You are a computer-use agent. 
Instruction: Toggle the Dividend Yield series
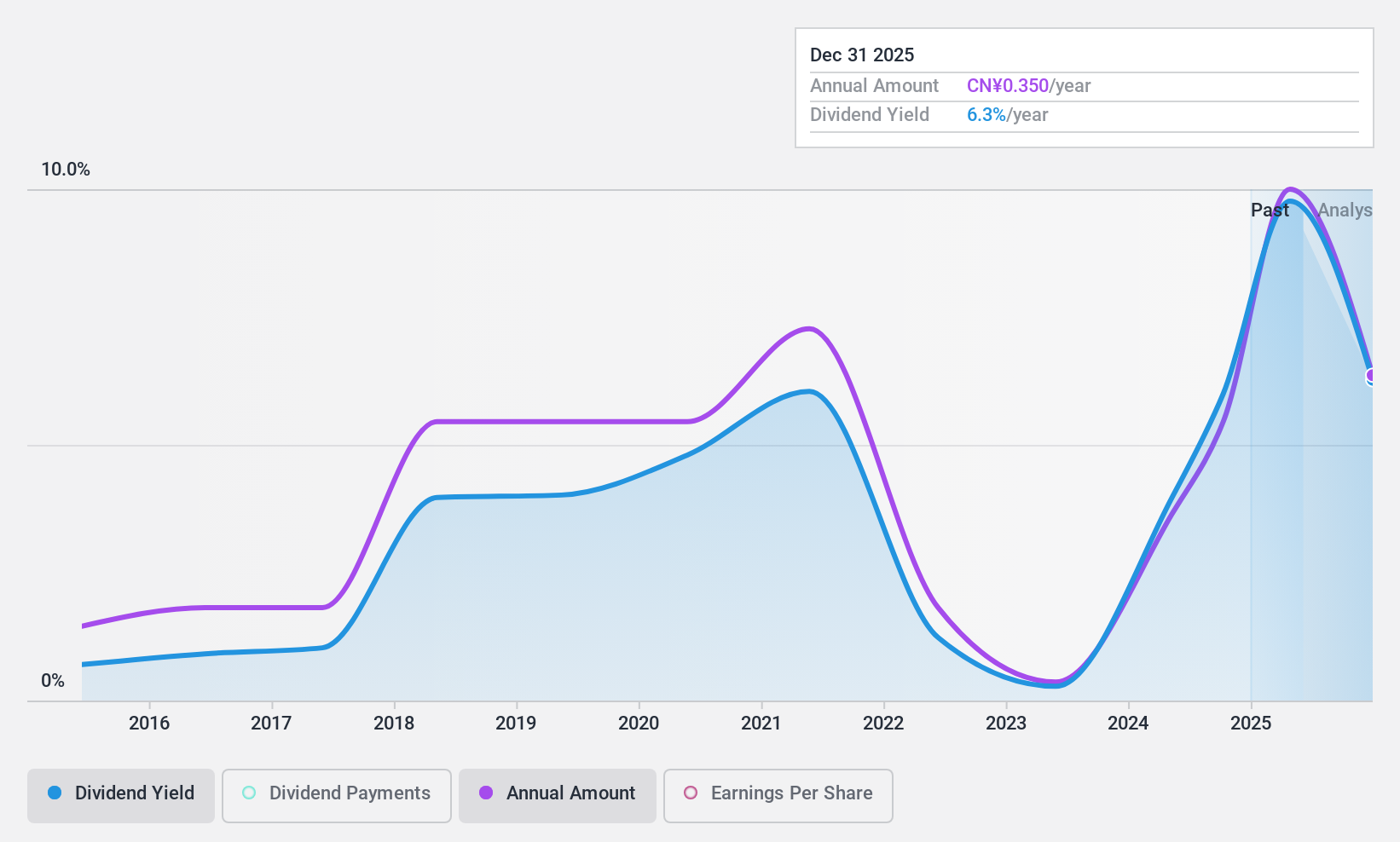click(x=121, y=796)
